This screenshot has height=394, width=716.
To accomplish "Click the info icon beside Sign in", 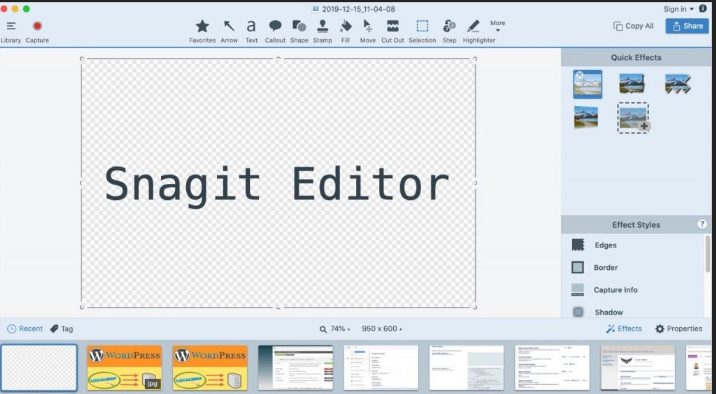I will click(703, 9).
